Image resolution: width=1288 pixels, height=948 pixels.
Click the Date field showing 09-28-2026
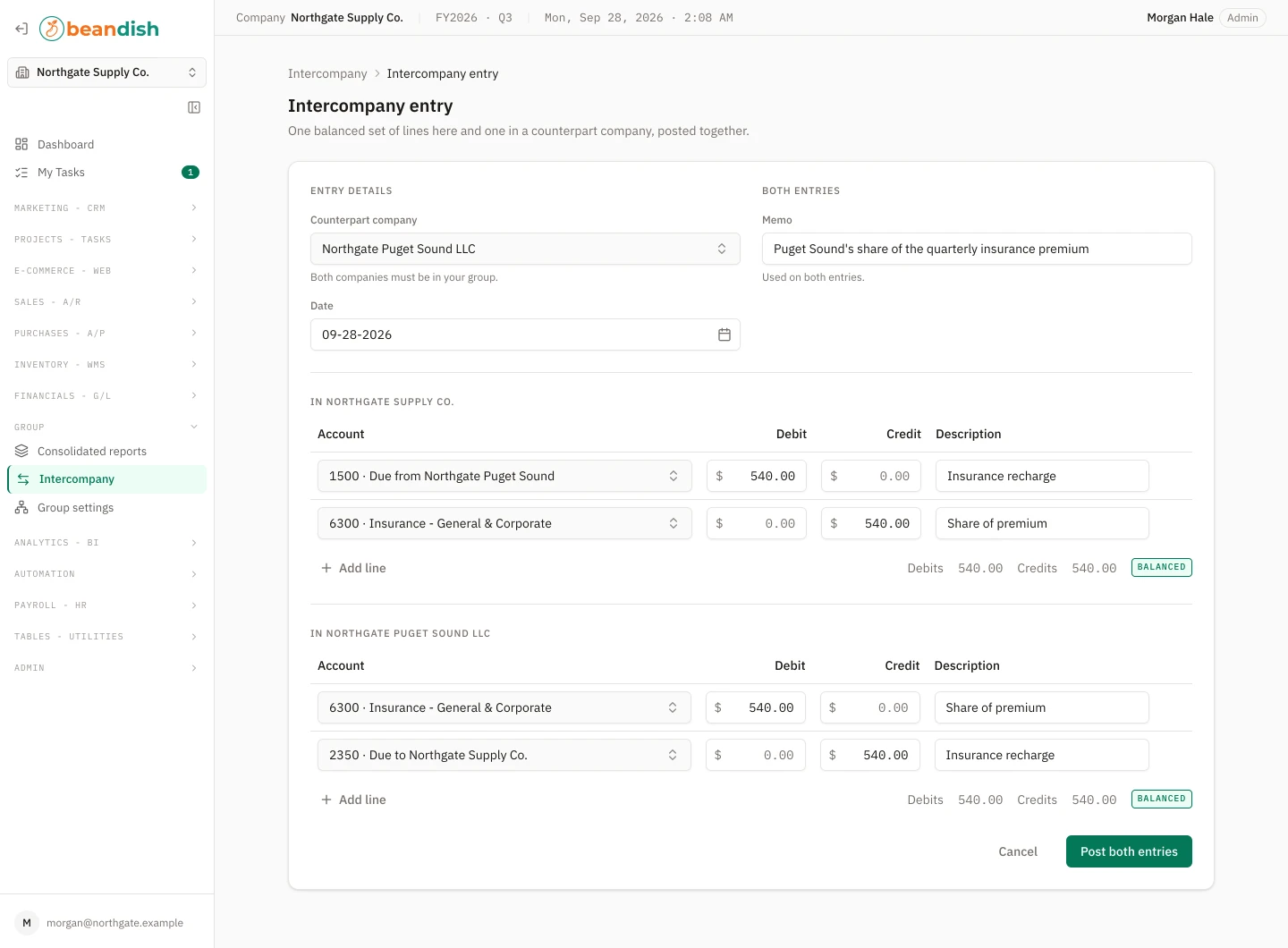point(525,334)
